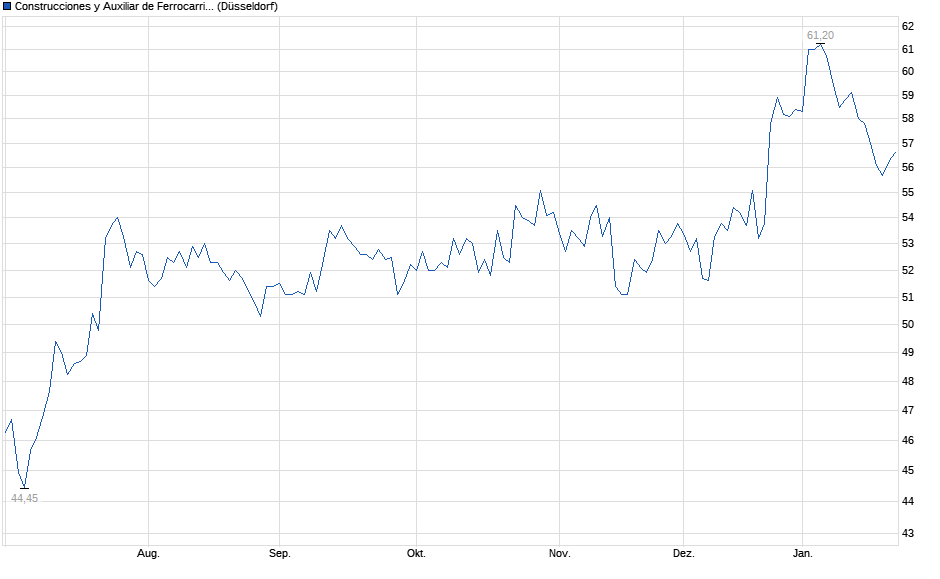Select the Okt. month axis label
940x579 pixels.
[416, 553]
